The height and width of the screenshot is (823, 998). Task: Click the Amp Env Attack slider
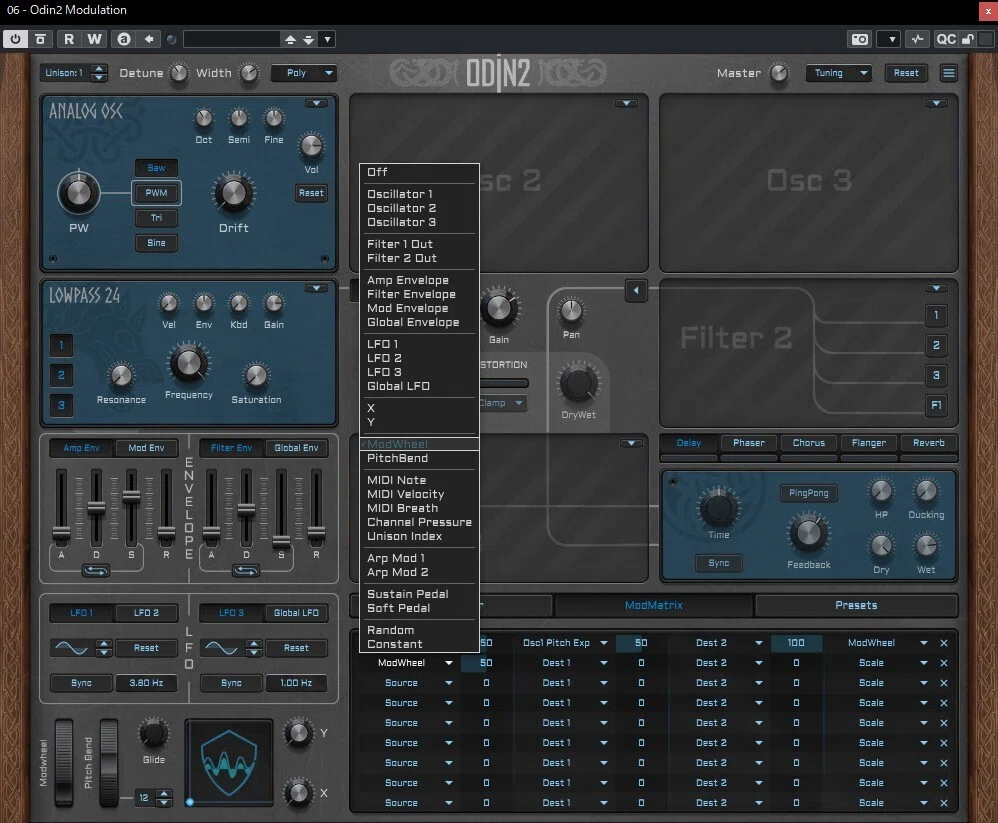61,508
